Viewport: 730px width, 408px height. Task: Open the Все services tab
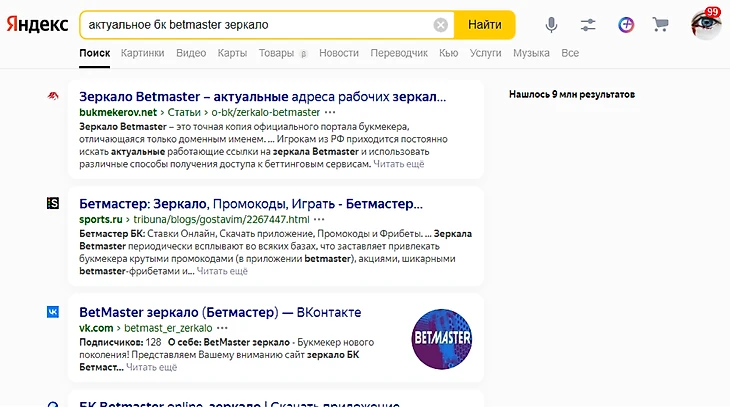[570, 53]
